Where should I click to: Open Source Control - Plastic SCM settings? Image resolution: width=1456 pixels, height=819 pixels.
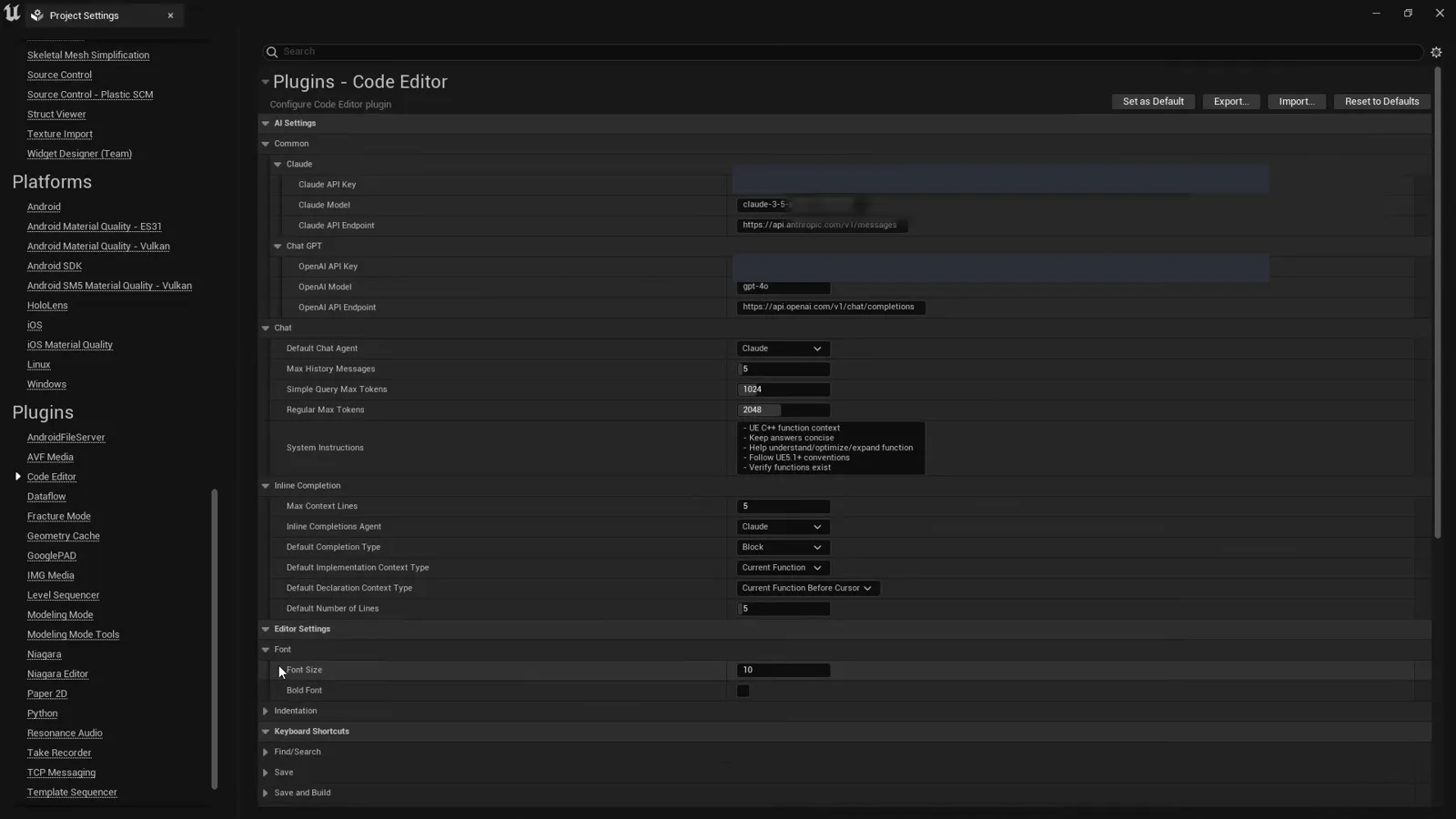[90, 95]
